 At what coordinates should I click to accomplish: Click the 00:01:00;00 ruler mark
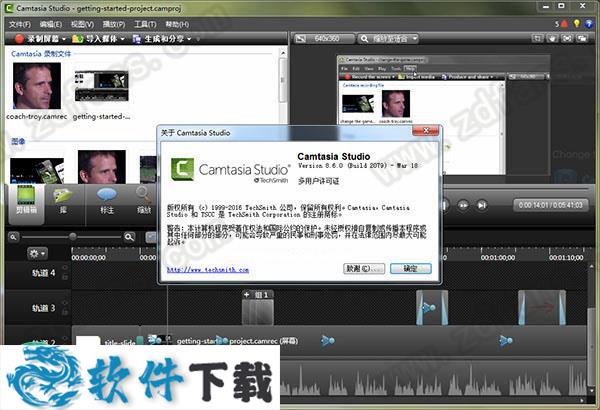pyautogui.click(x=498, y=258)
